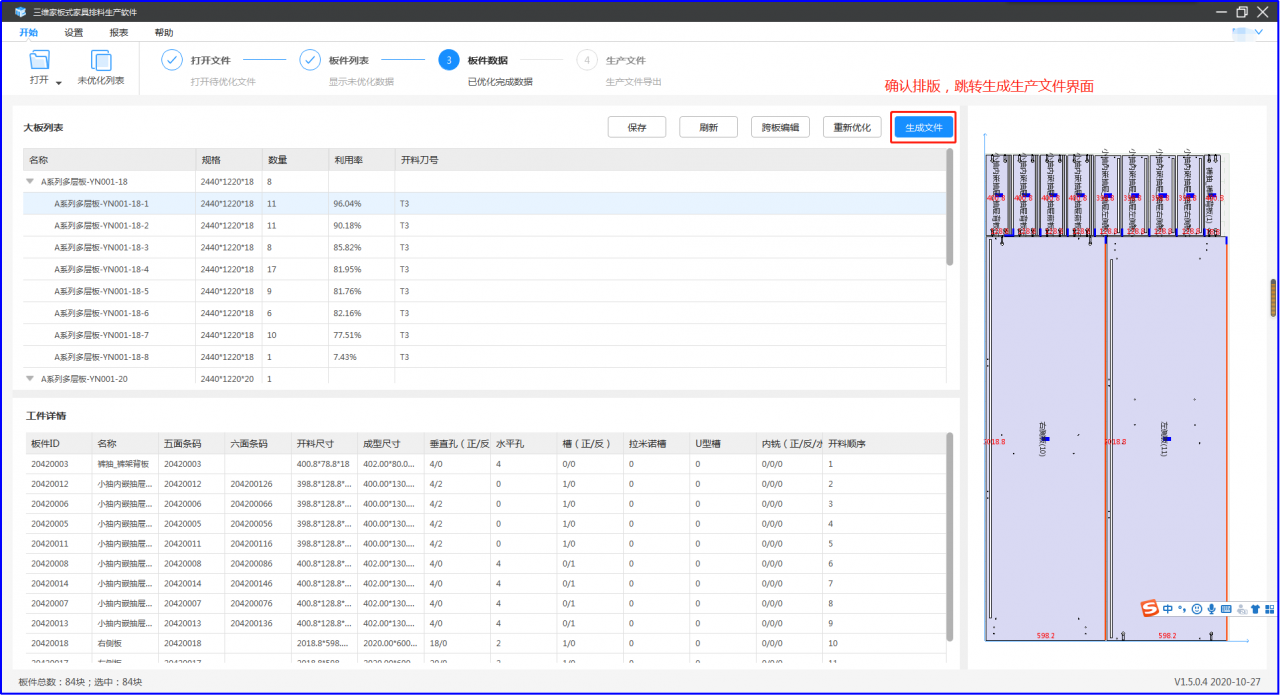Viewport: 1280px width, 696px height.
Task: Click the 7.43% utilization cell
Action: (x=361, y=357)
